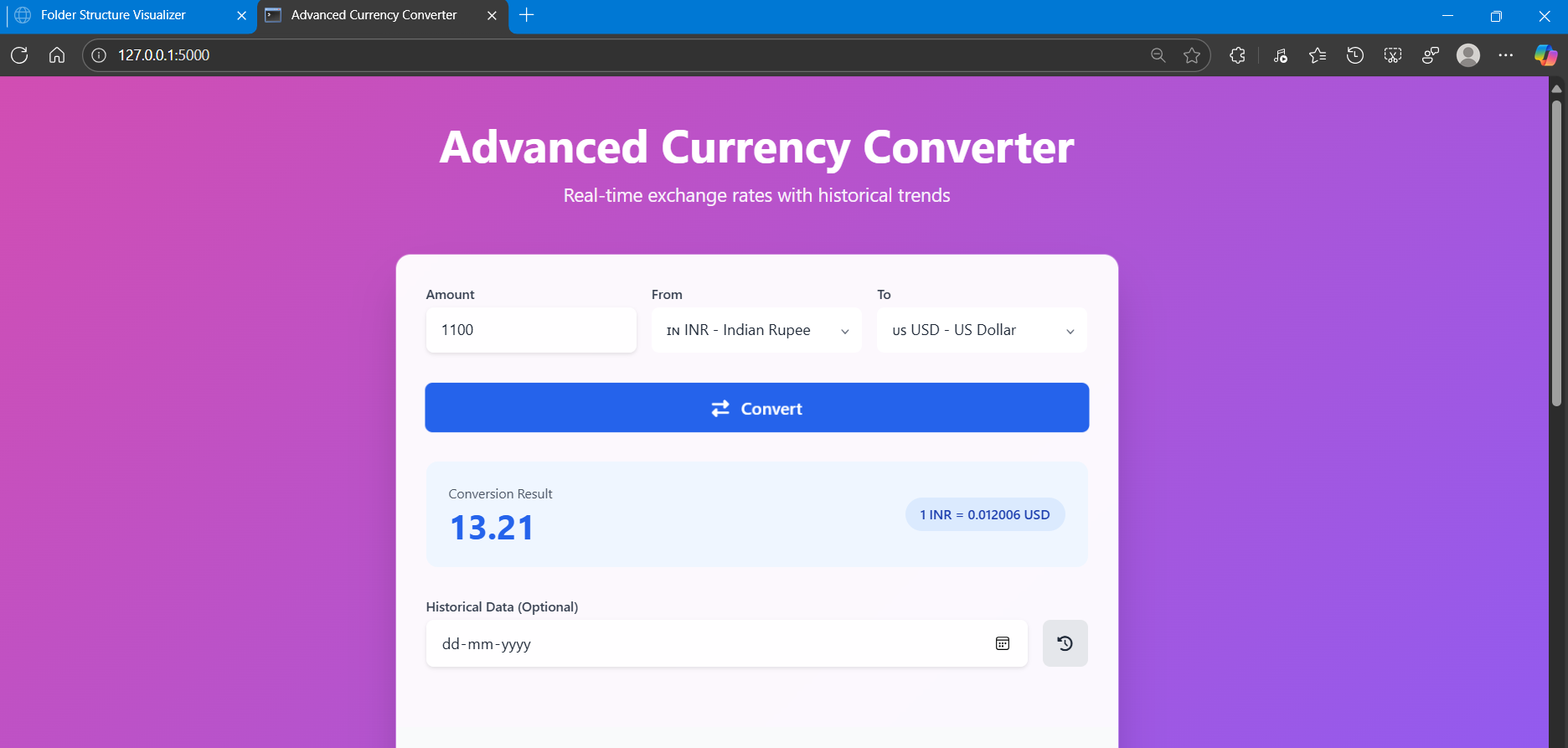Click the Advanced Currency Converter heading
Screen dimensions: 1568x748
[x=757, y=147]
